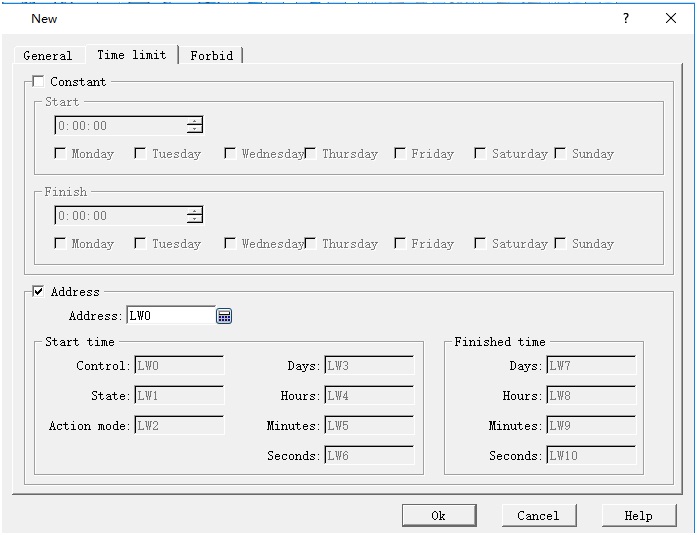Decrease Start time with spinner down arrow
The image size is (697, 535).
pos(194,130)
